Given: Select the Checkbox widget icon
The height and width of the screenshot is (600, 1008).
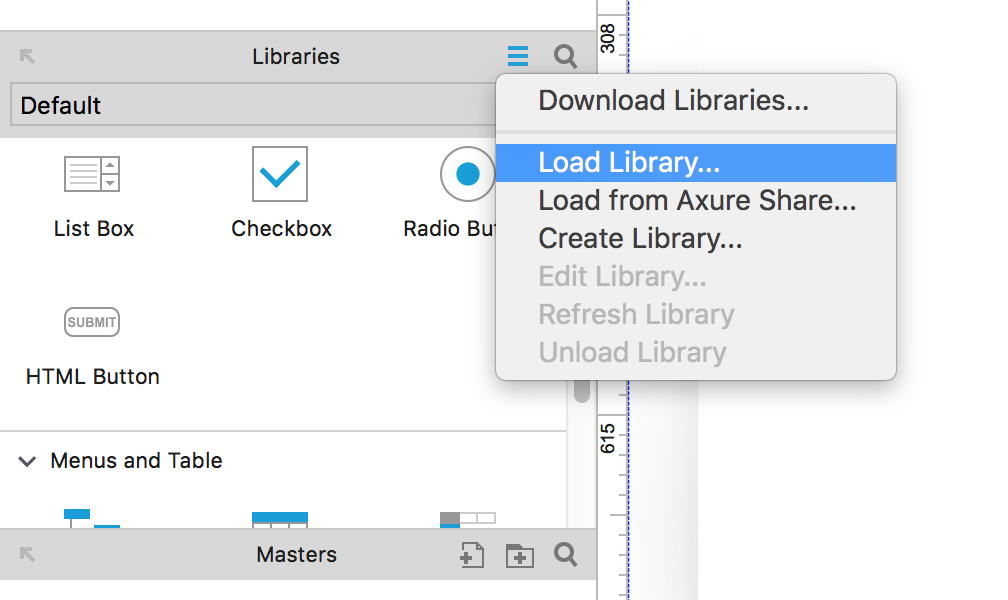Looking at the screenshot, I should [280, 174].
